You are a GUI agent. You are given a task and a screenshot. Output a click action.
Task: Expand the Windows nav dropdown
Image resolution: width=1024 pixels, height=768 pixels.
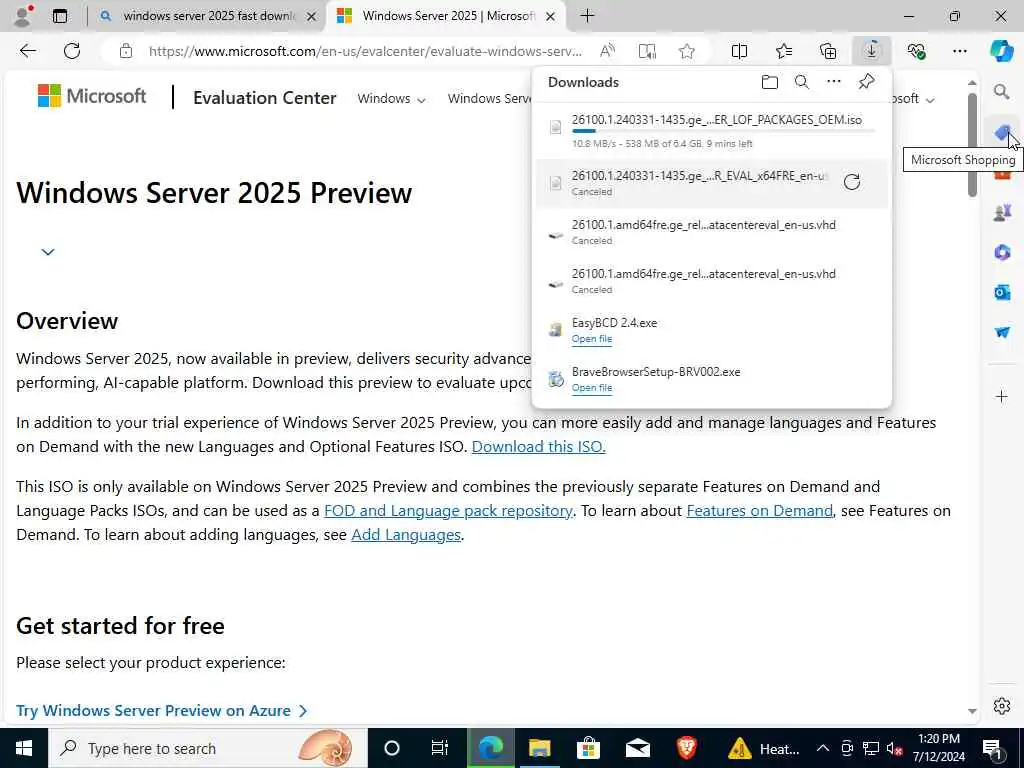(391, 99)
